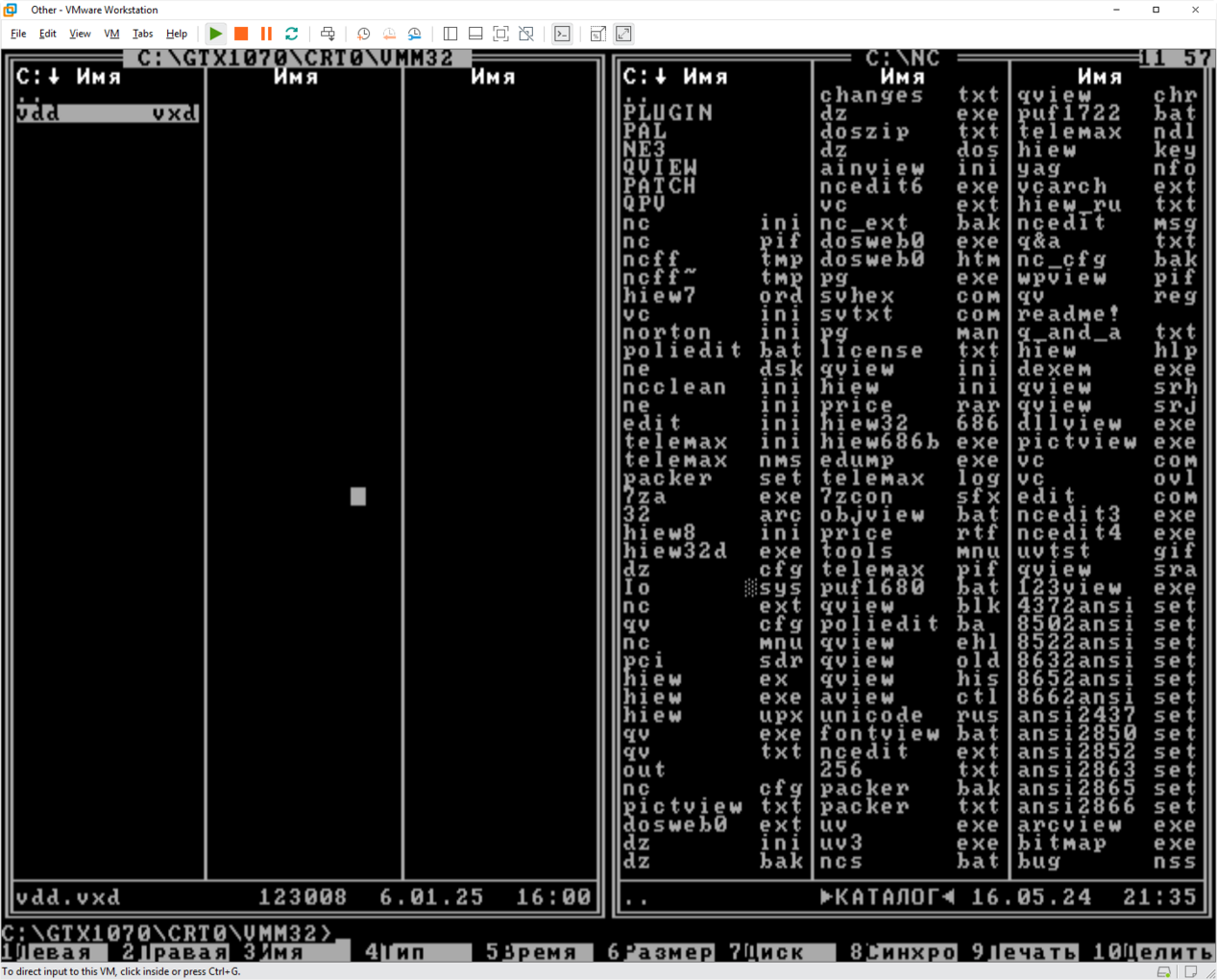Show or hide the thumbnail bar
Screen dimensions: 1217x980
click(475, 34)
